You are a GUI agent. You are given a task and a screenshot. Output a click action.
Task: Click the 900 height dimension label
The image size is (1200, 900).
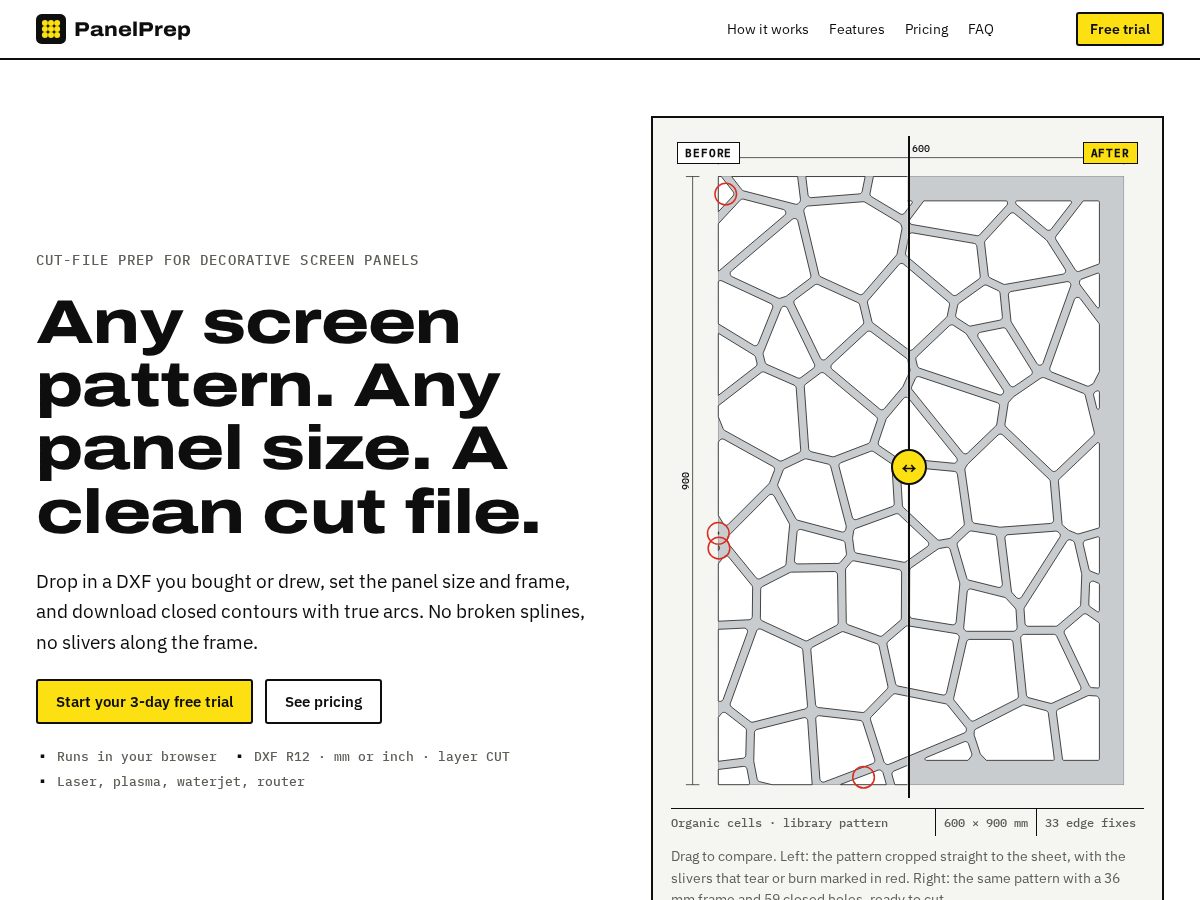pyautogui.click(x=685, y=480)
